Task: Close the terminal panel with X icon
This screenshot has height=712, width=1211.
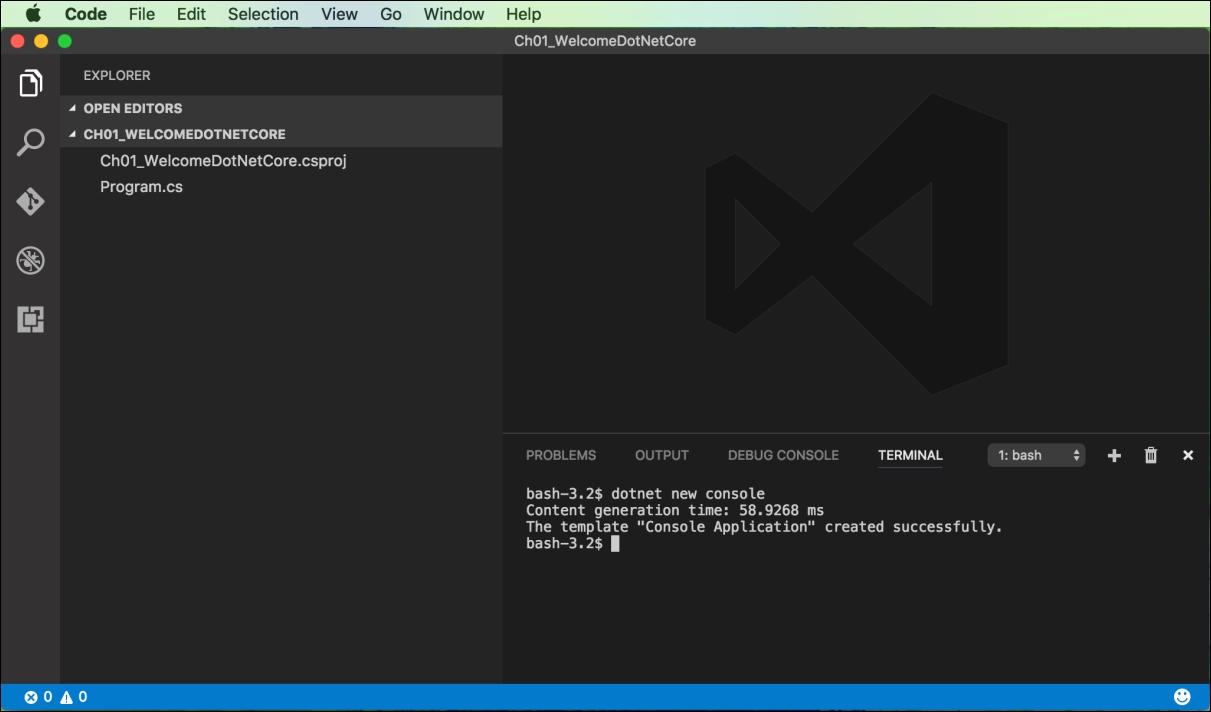Action: [1188, 455]
